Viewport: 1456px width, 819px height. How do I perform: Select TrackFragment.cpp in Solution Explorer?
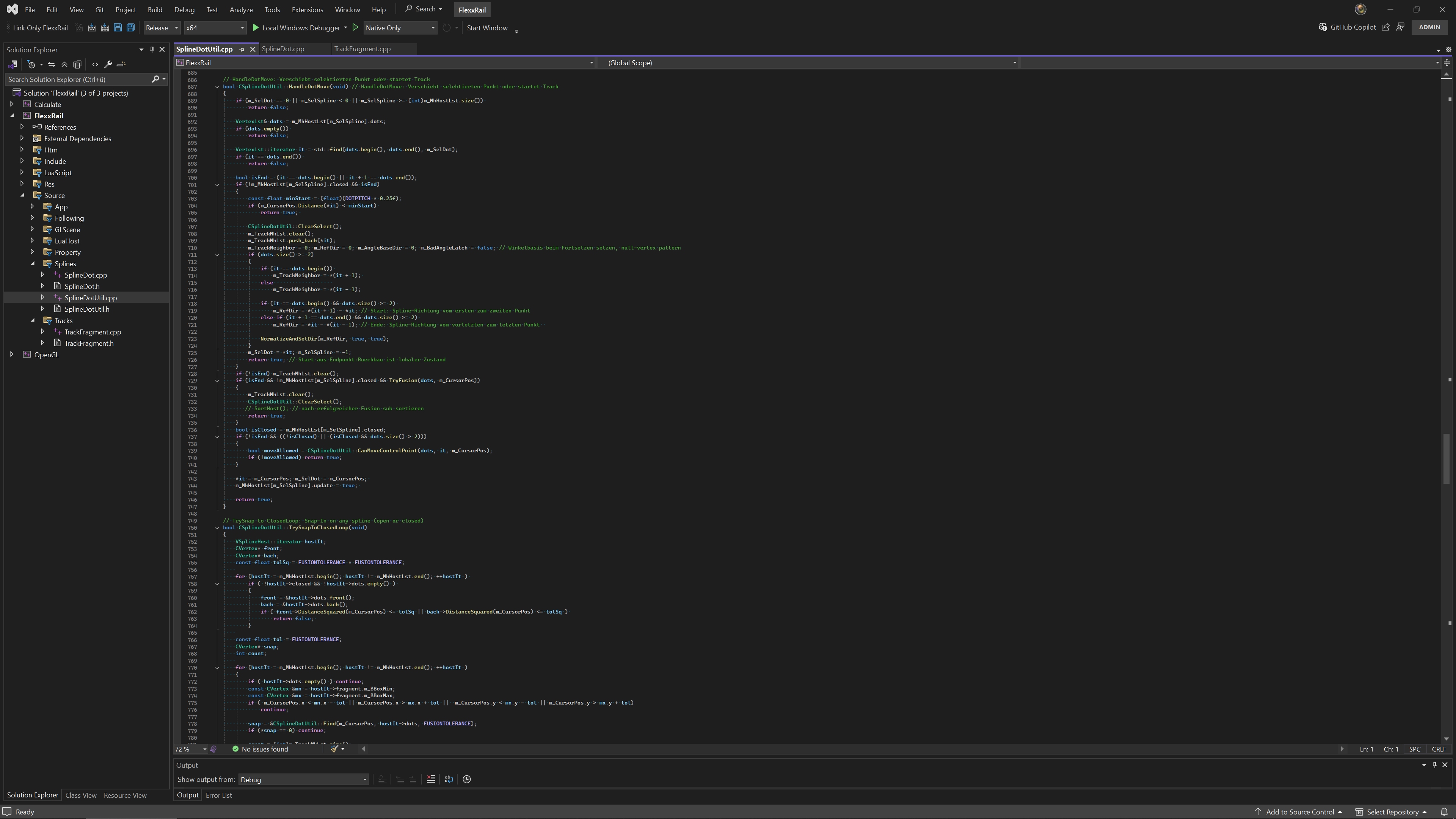tap(92, 332)
